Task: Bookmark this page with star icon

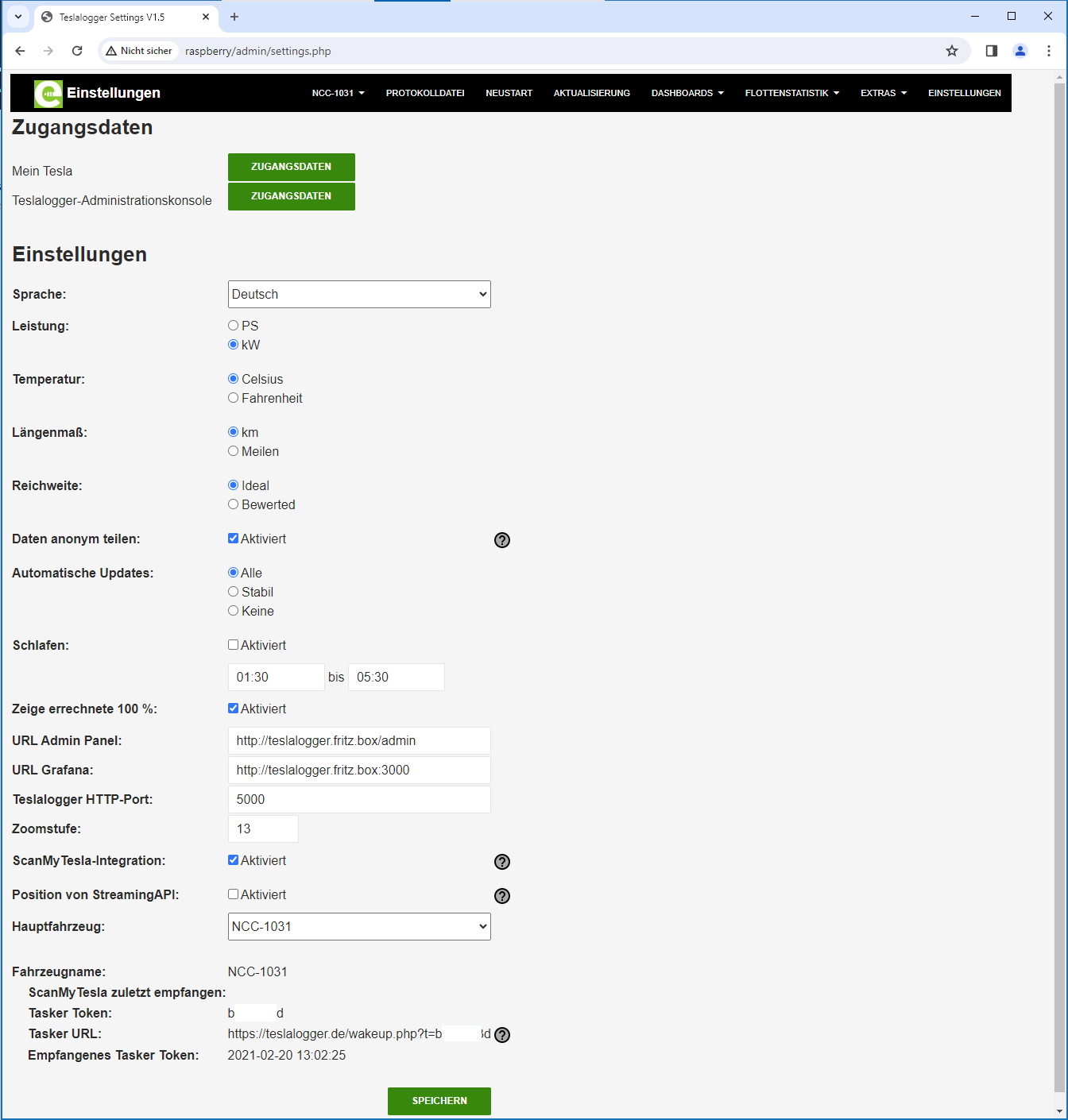Action: click(x=952, y=51)
